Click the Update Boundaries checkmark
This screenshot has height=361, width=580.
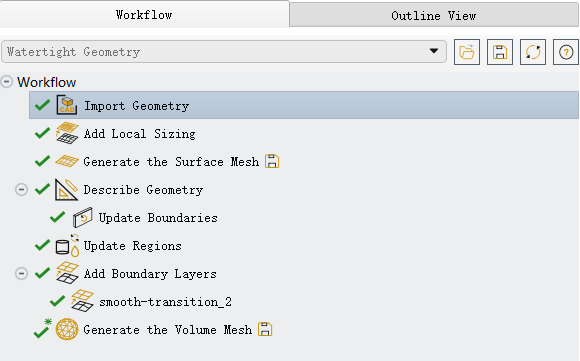click(58, 217)
